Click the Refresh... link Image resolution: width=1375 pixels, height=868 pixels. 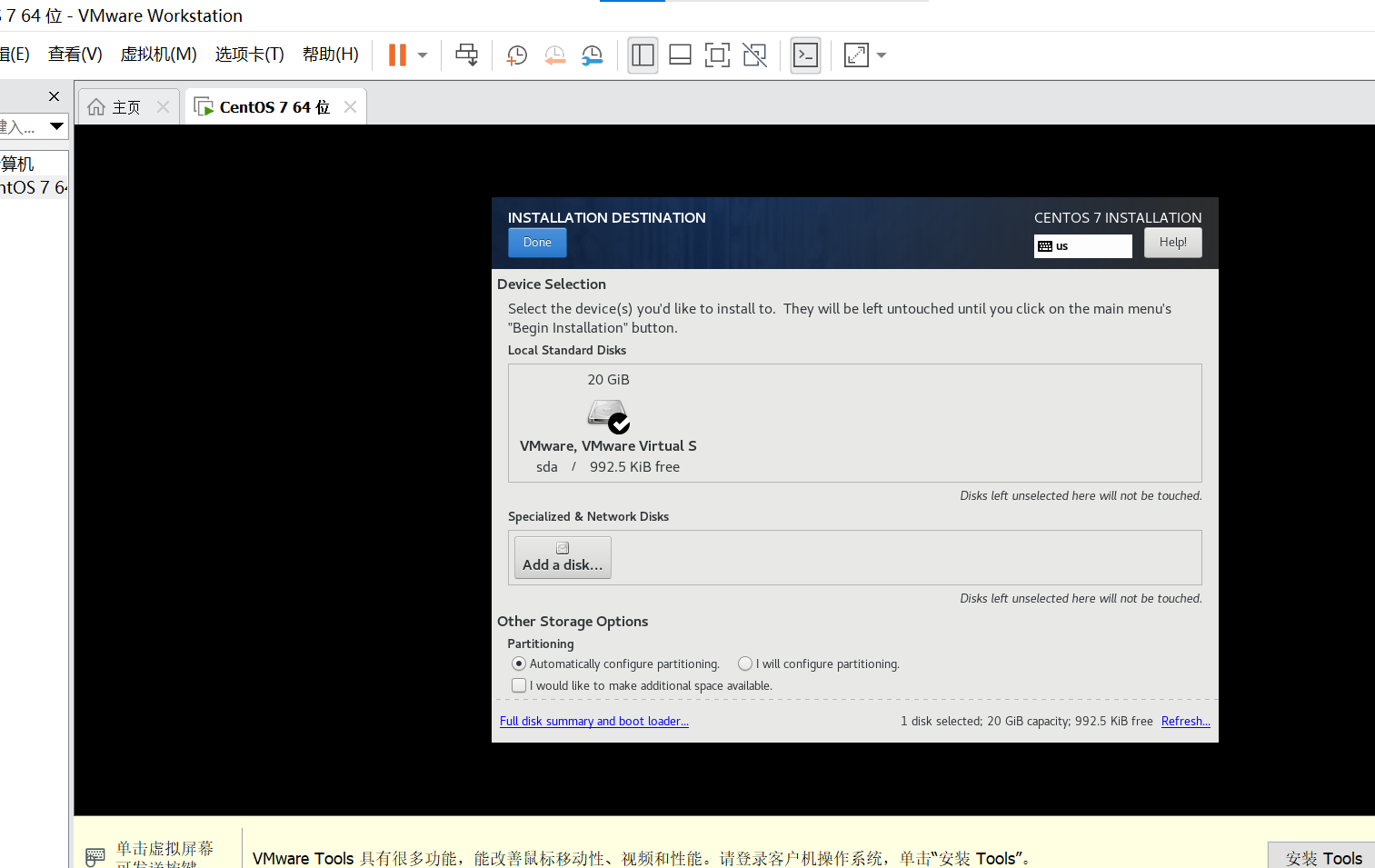[x=1185, y=722]
